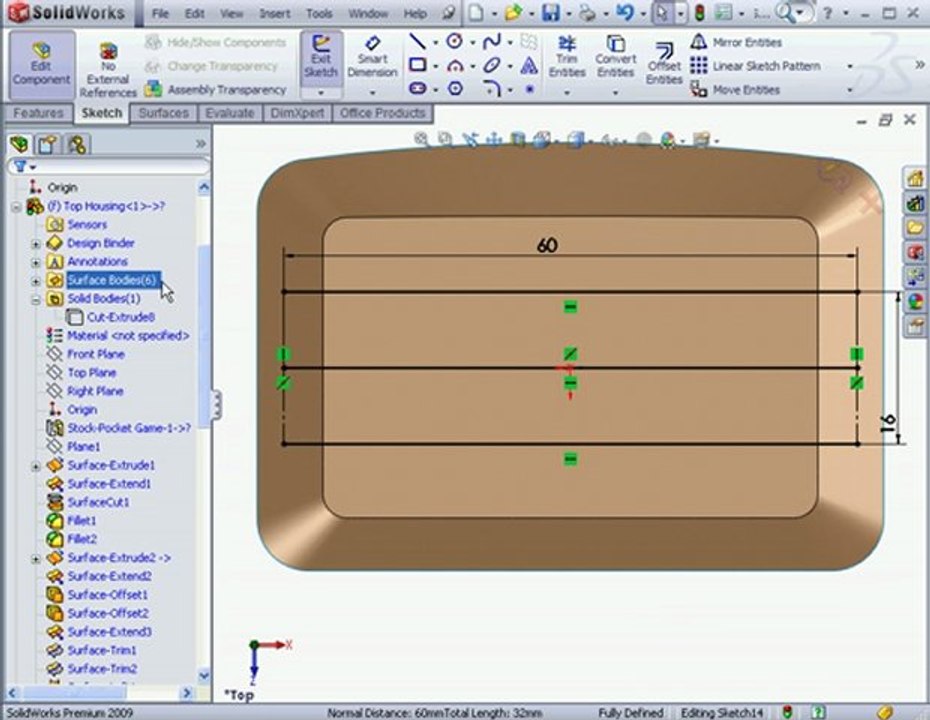Screen dimensions: 930x720
Task: Select the Rectangle sketch tool
Action: [x=418, y=65]
